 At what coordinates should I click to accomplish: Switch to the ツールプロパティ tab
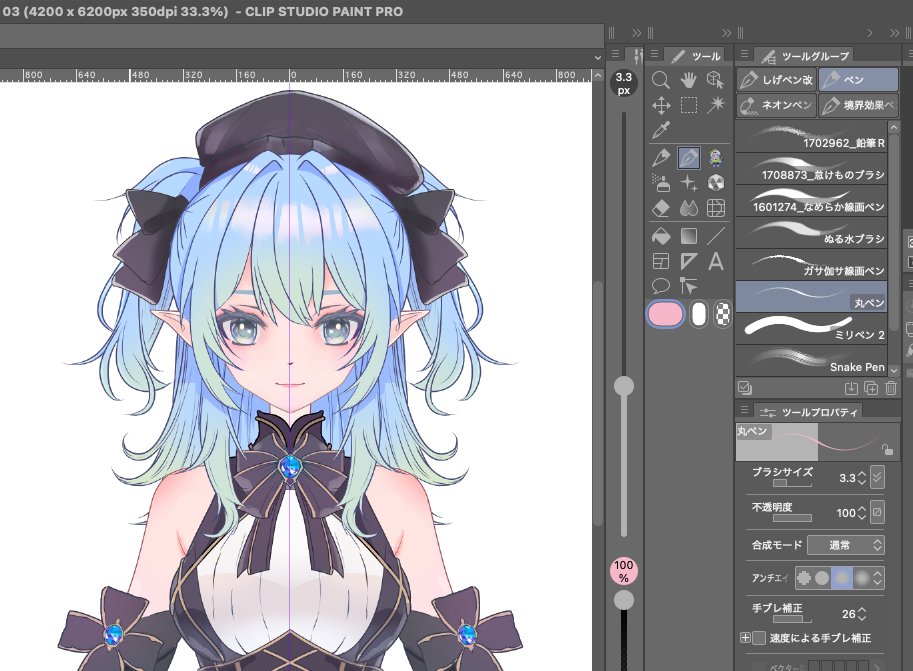[x=809, y=412]
